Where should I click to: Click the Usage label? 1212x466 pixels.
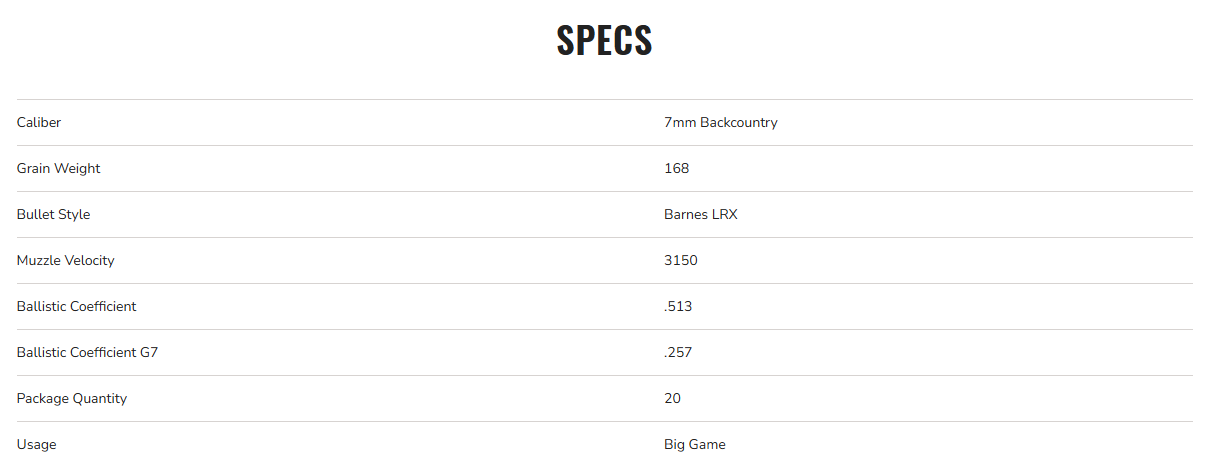click(x=36, y=445)
